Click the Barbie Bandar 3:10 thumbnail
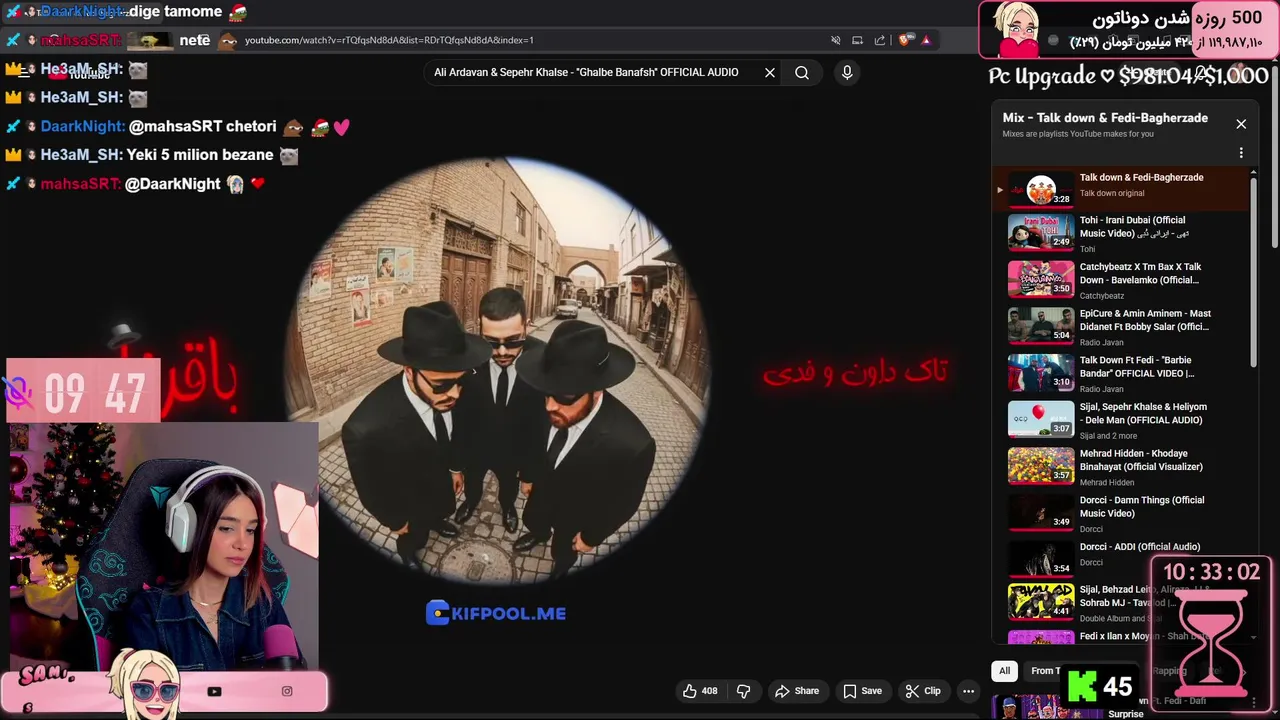This screenshot has height=720, width=1280. (x=1041, y=373)
